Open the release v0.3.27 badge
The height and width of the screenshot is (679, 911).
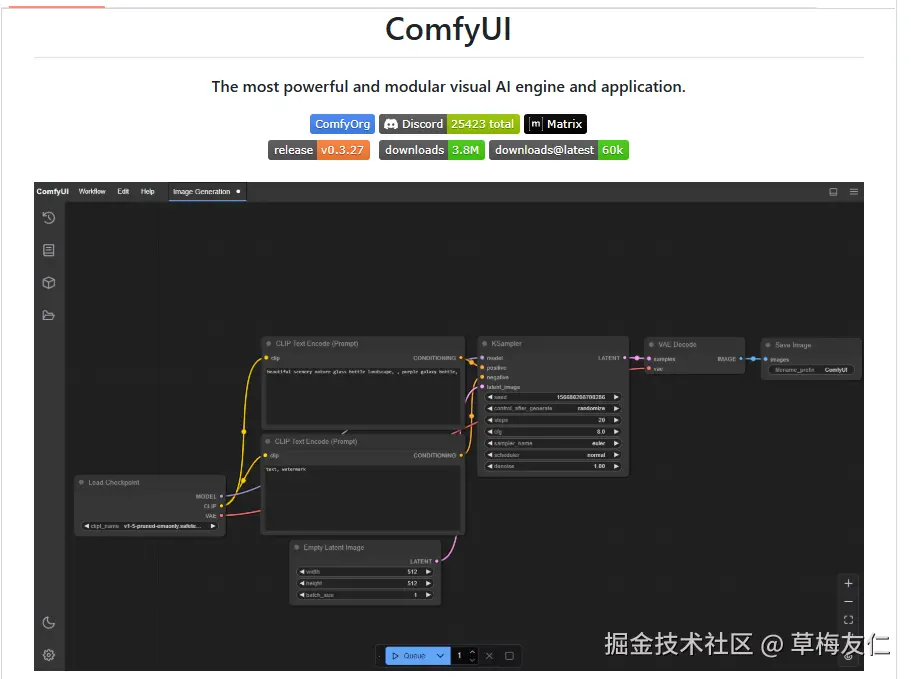(319, 150)
